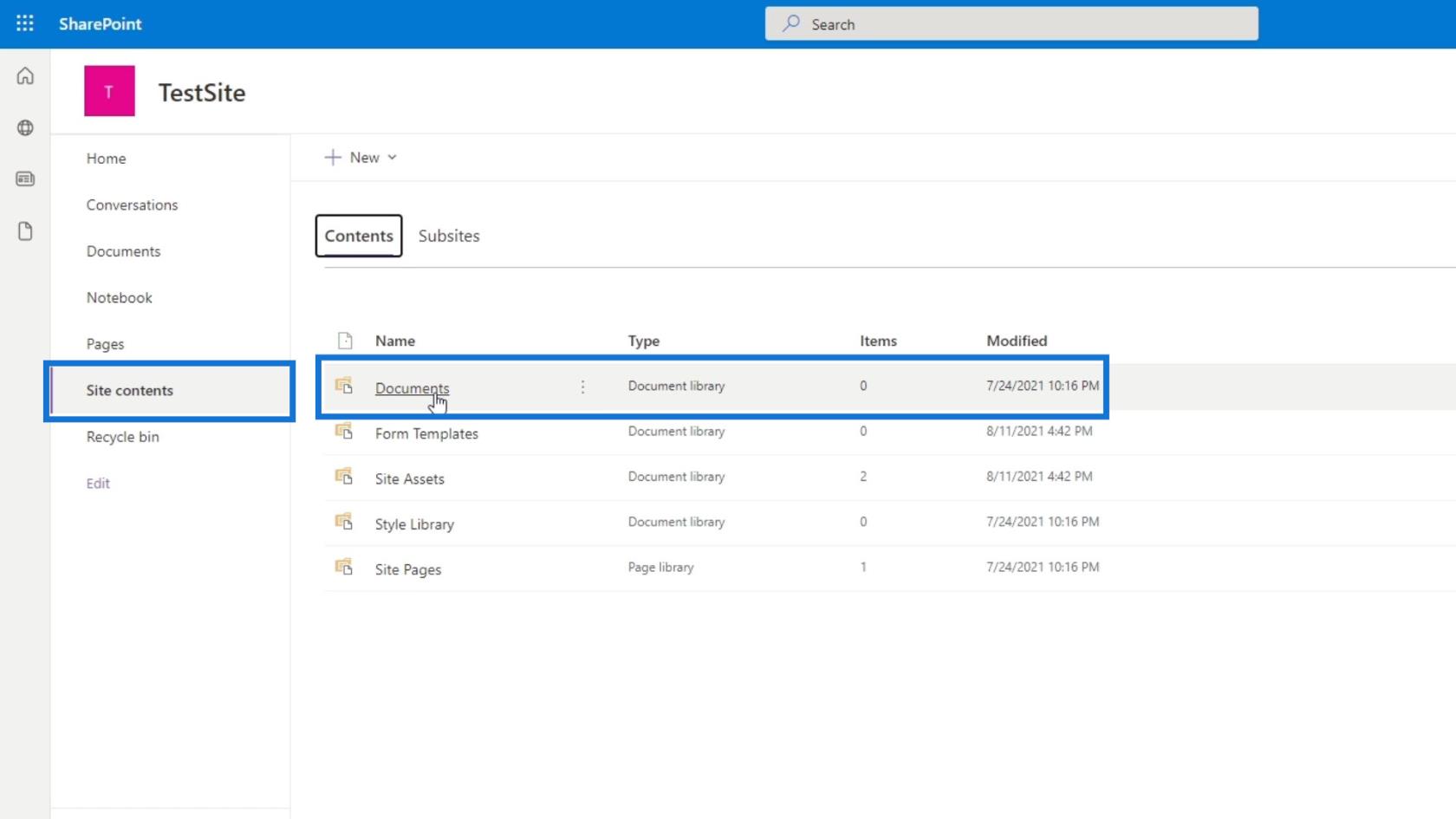Viewport: 1456px width, 819px height.
Task: Open Documents in the left navigation
Action: click(123, 251)
